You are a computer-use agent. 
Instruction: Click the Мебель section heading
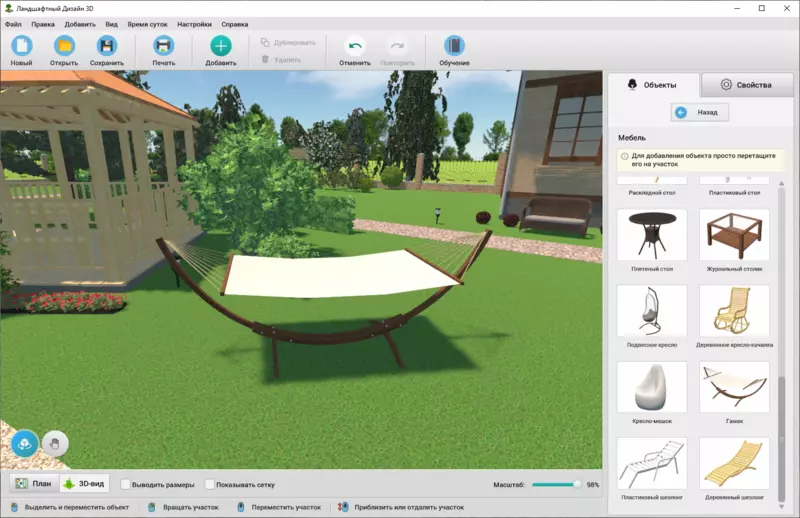coord(632,138)
